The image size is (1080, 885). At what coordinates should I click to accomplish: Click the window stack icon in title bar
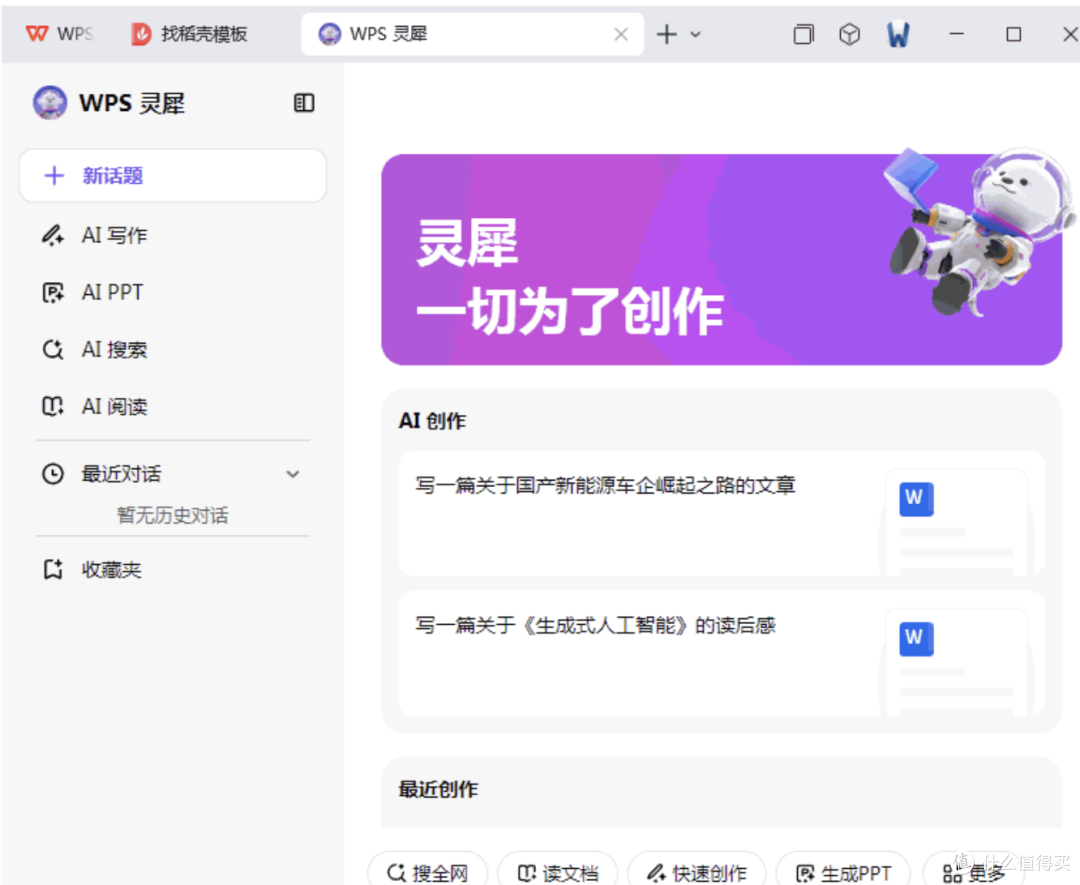pos(803,34)
